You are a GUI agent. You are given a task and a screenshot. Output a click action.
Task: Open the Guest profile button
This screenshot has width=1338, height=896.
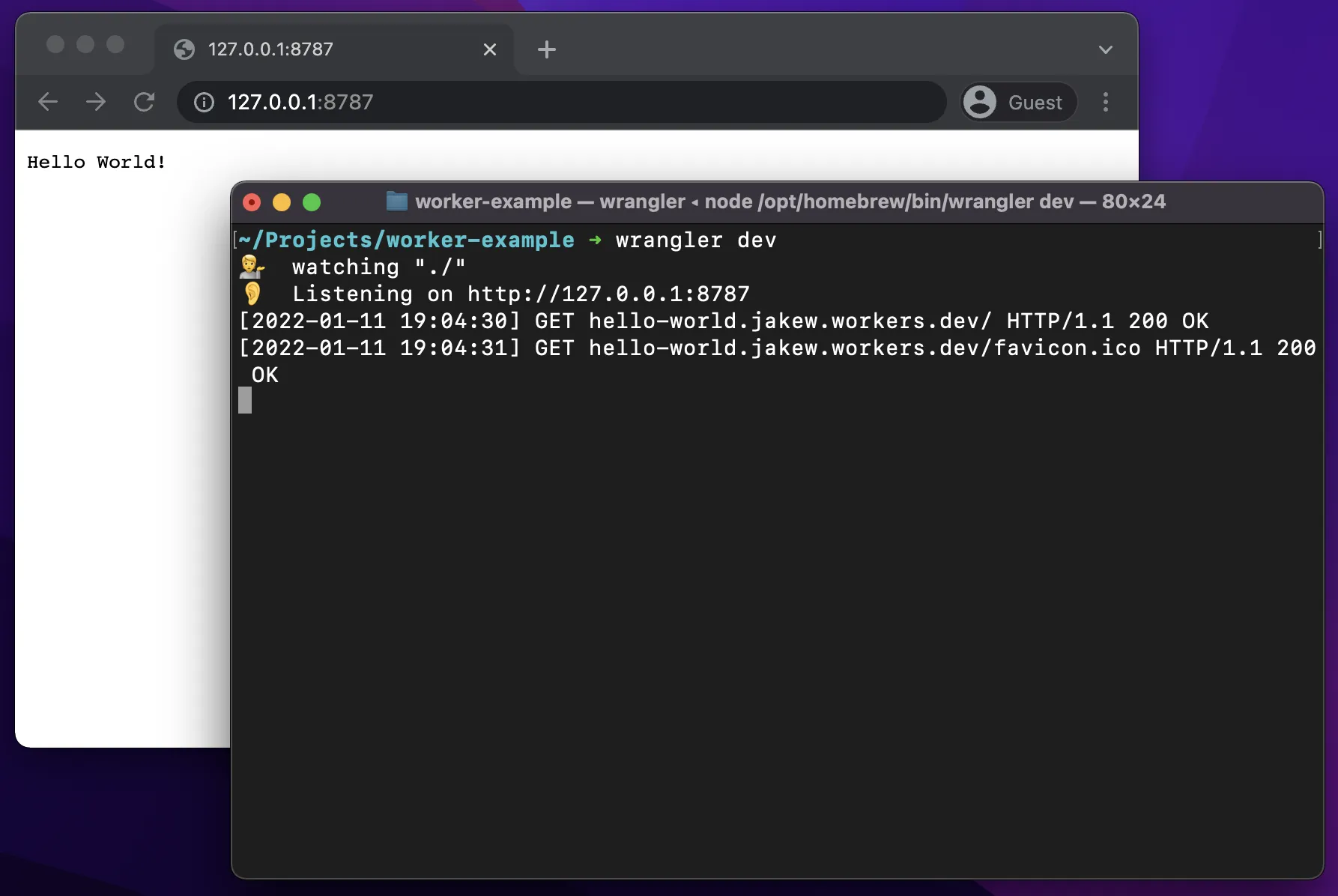[1020, 102]
